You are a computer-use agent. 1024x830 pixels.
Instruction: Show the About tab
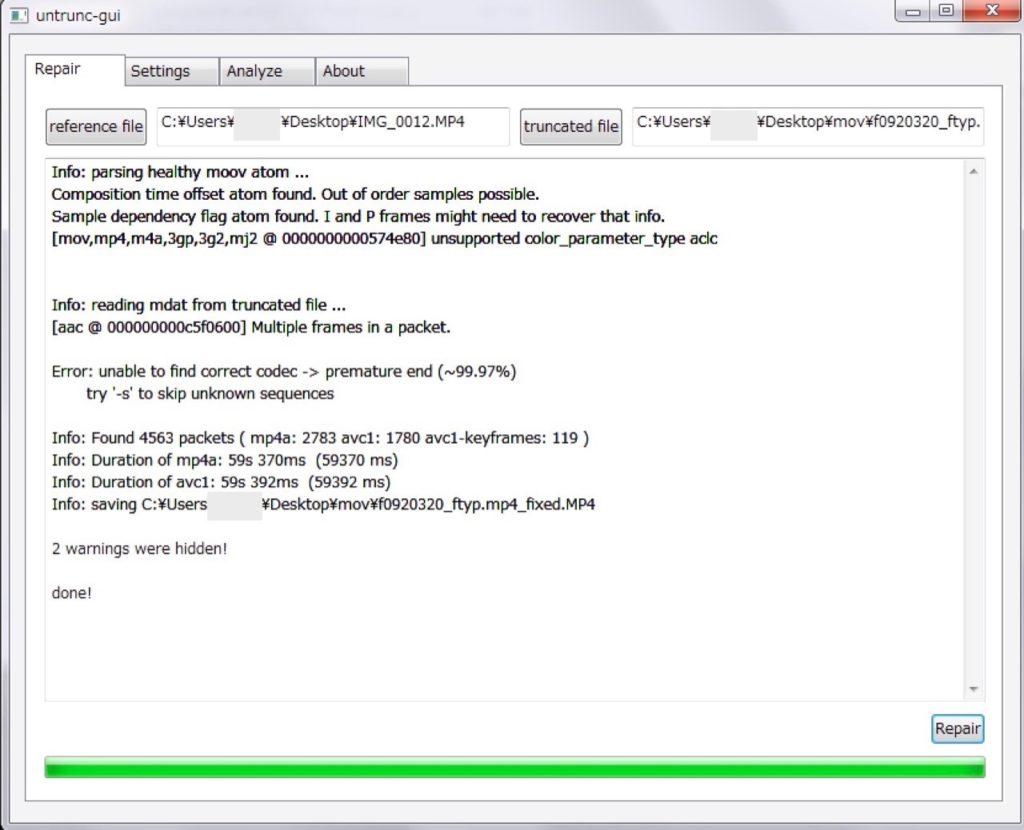344,71
